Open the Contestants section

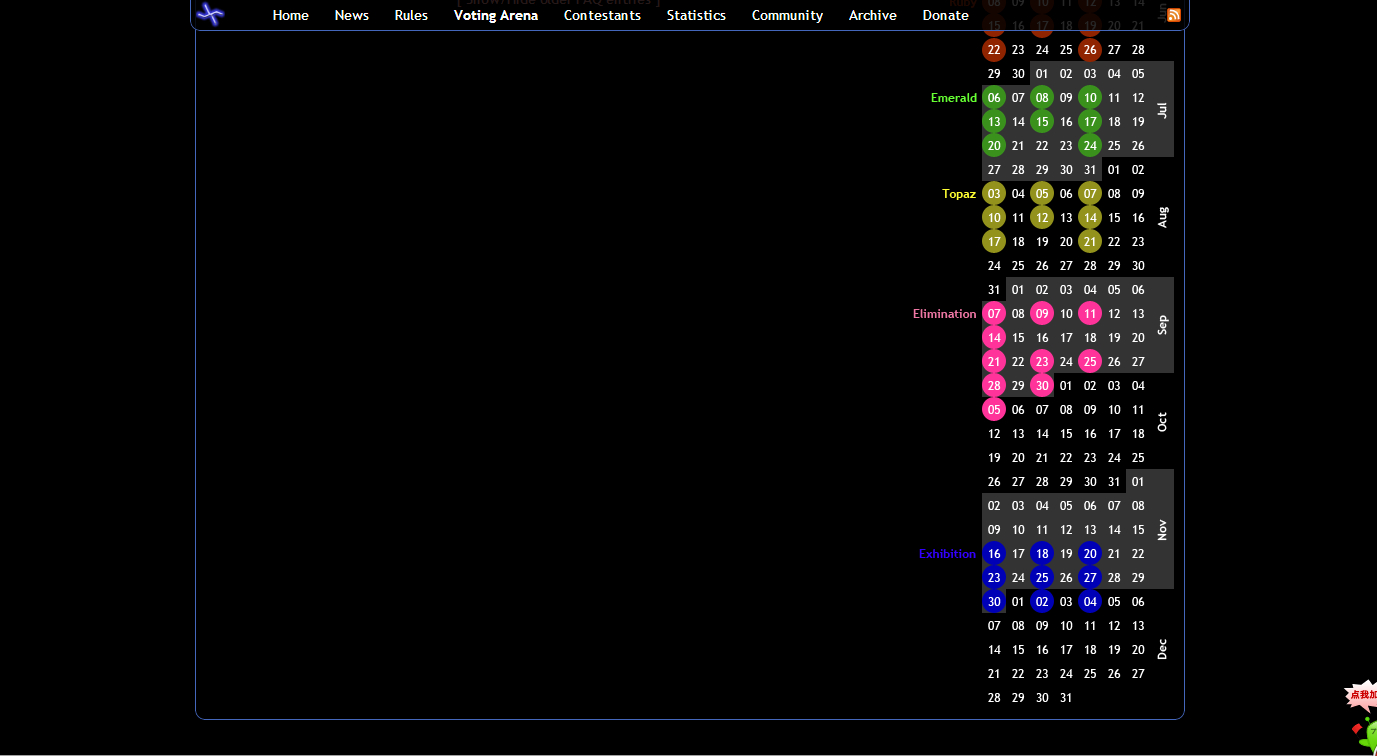pyautogui.click(x=602, y=15)
